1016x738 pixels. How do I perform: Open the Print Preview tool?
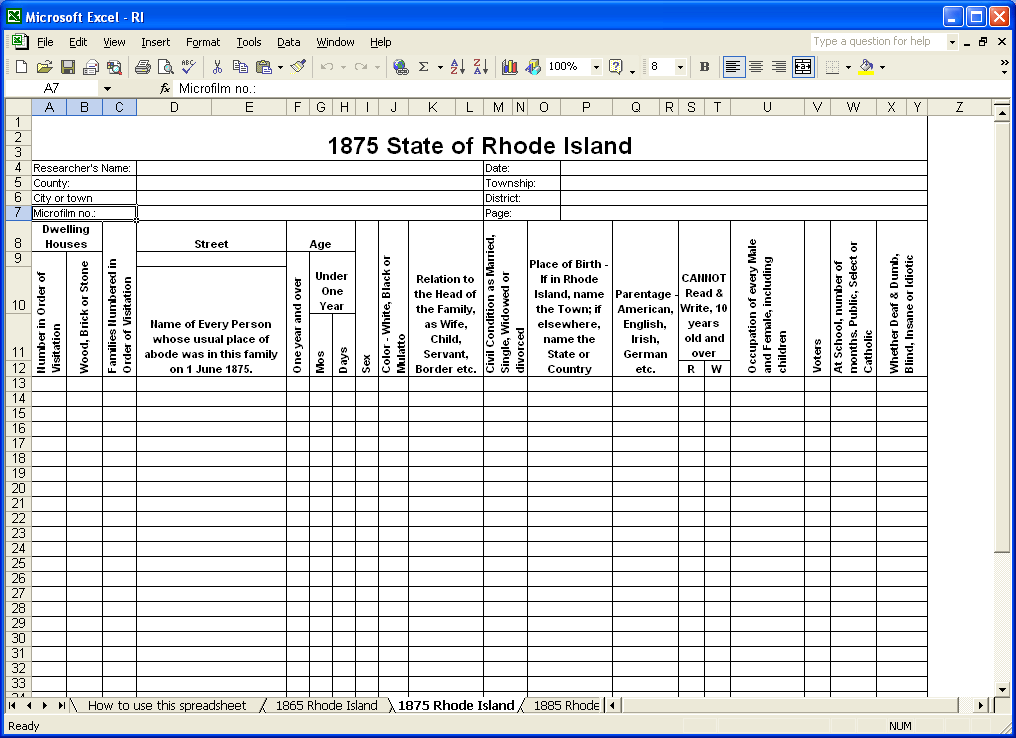click(x=166, y=67)
